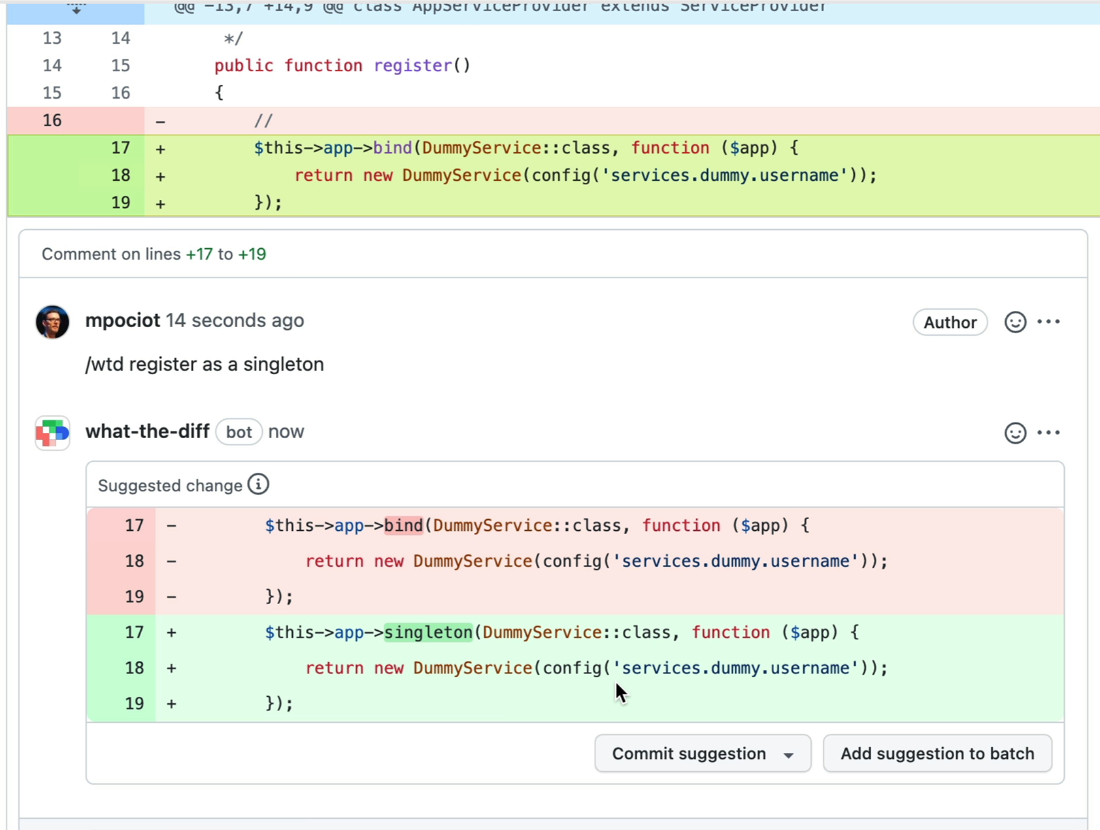Open mpociot username link
1100x830 pixels.
click(123, 321)
